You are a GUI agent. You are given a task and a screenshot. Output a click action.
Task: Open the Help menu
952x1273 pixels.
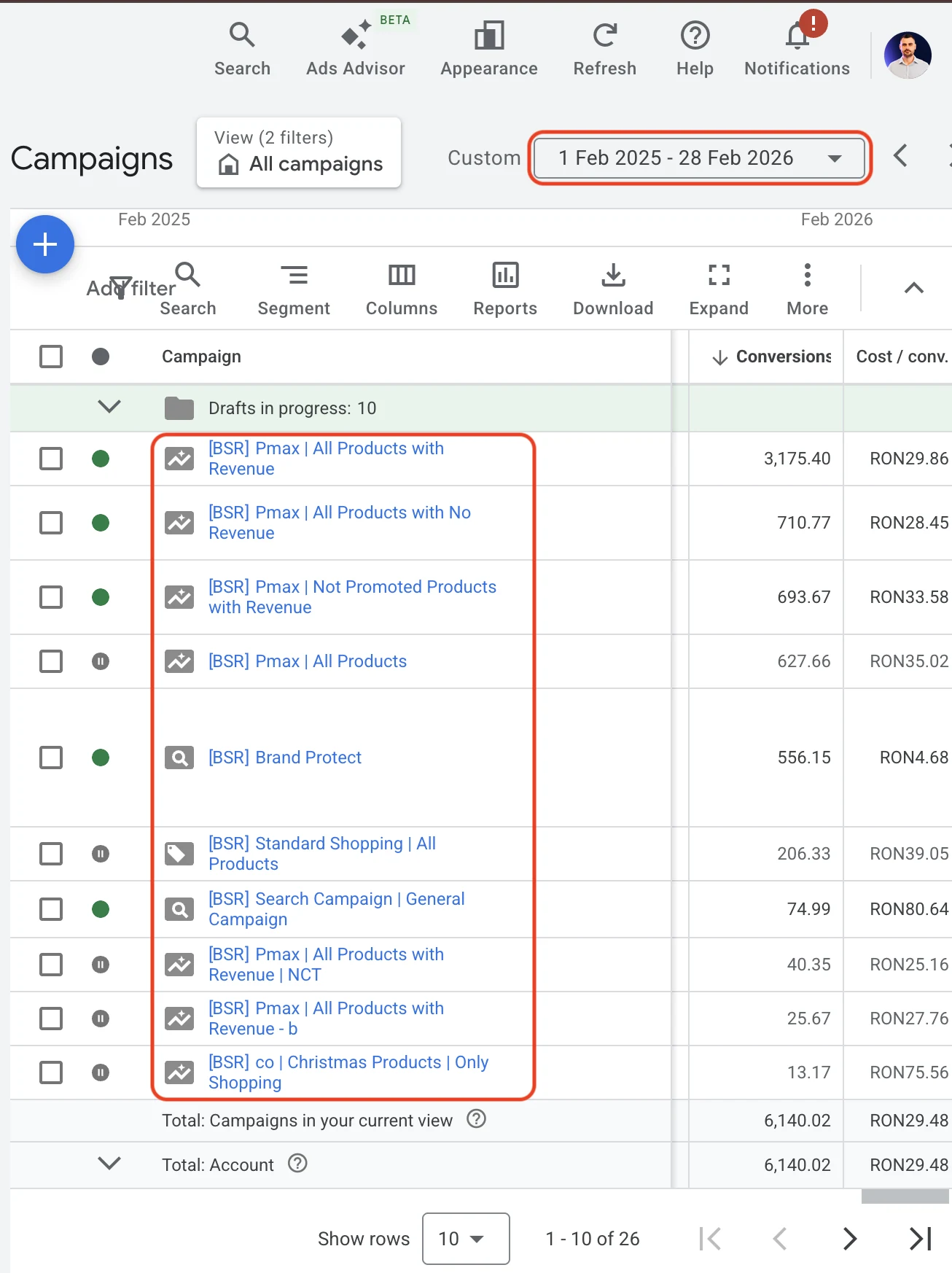click(x=695, y=50)
